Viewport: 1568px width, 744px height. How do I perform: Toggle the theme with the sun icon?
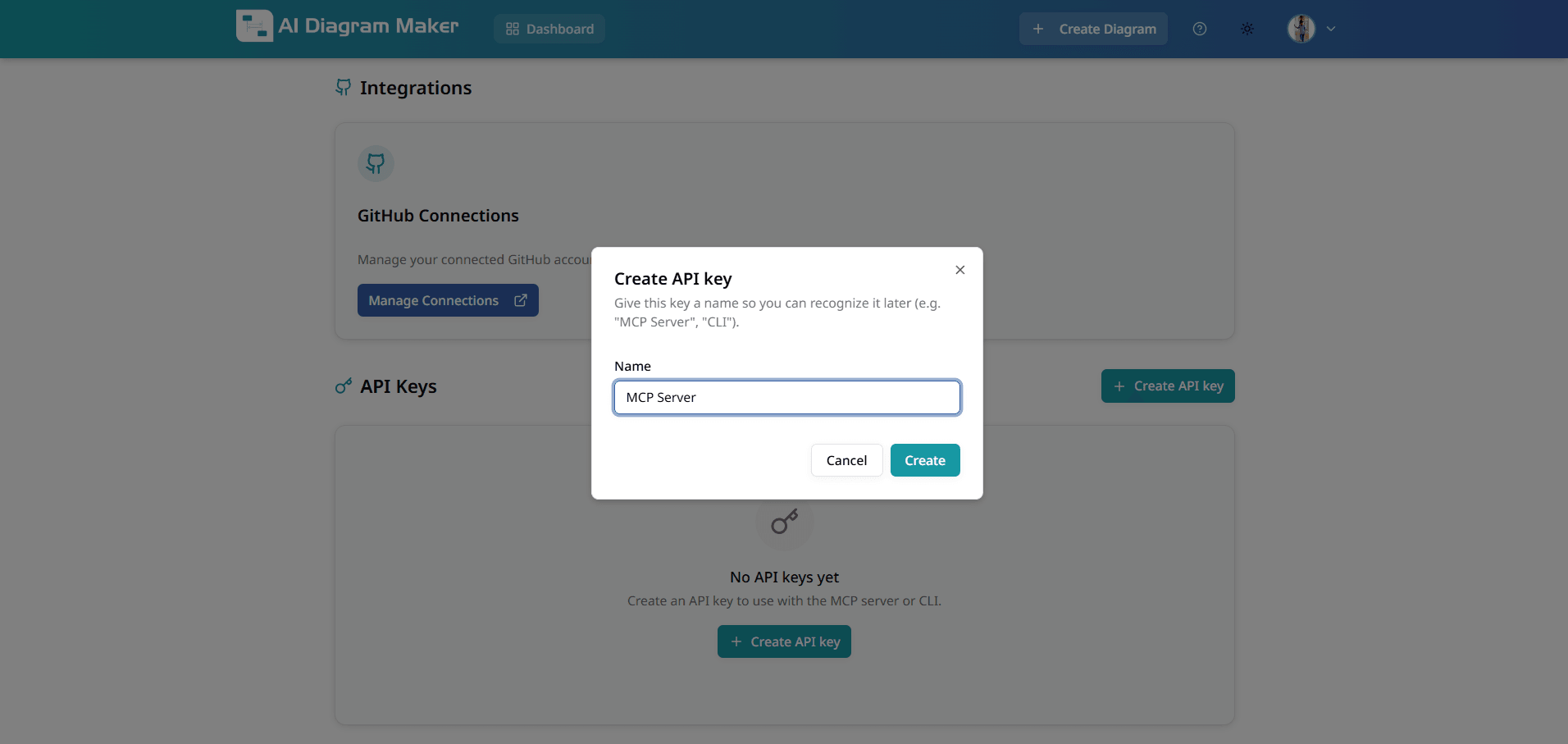click(x=1247, y=28)
